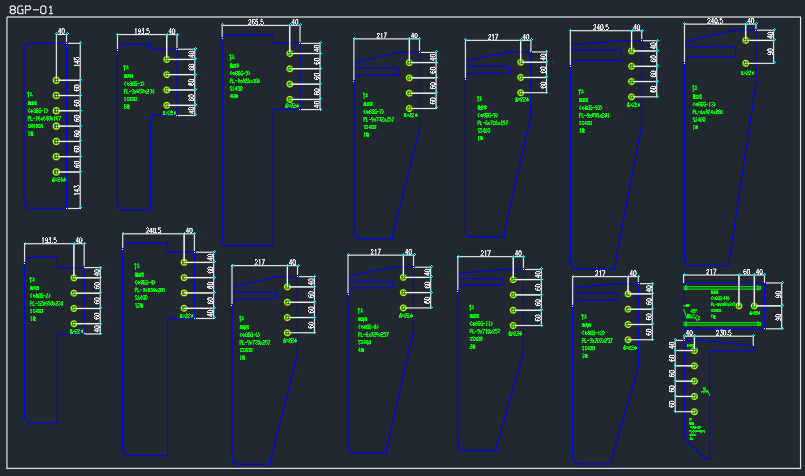
Task: Click the 240.5 dimension in the bottom row
Action: coord(152,230)
